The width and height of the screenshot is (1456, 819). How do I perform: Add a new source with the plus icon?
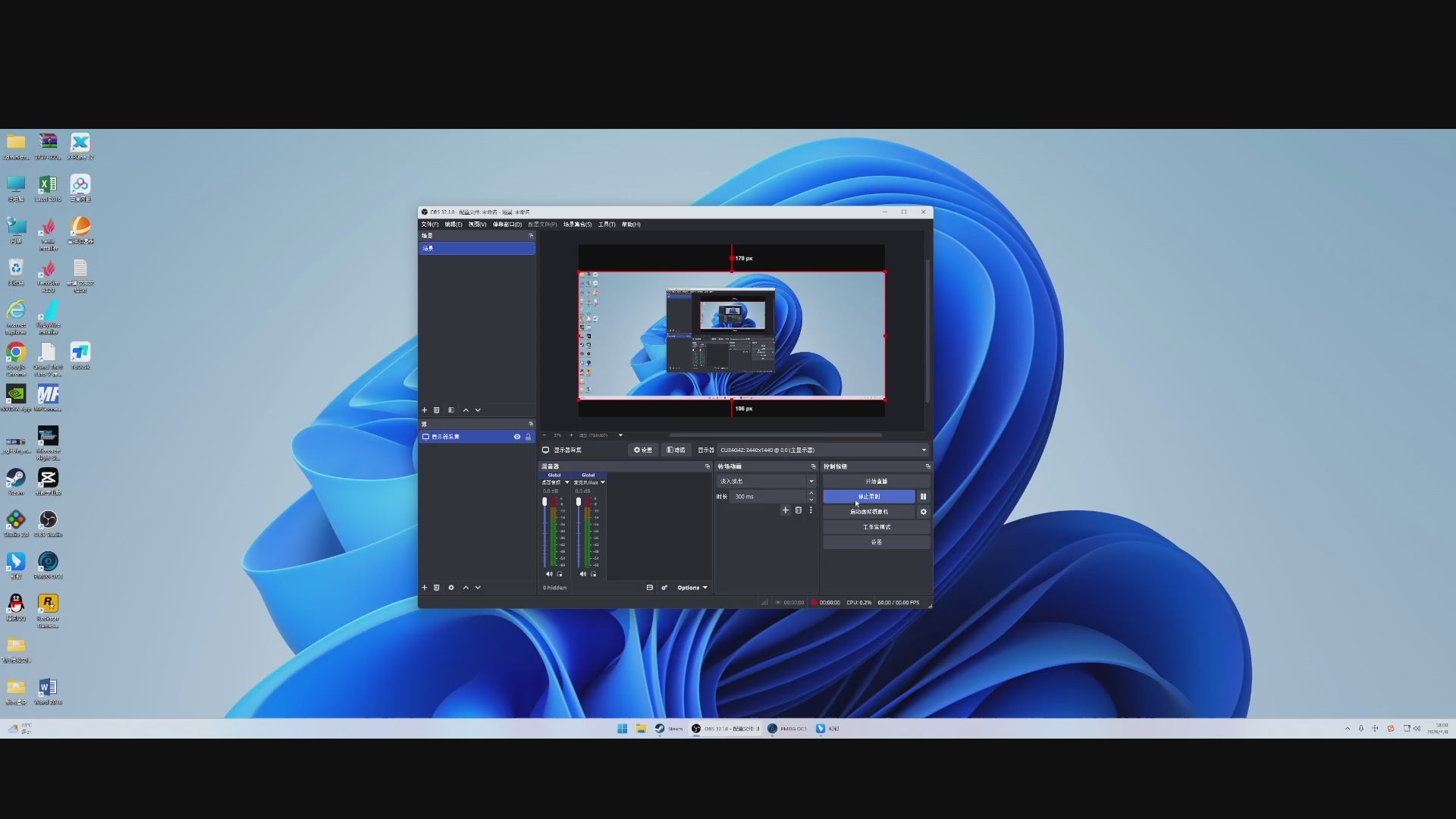click(425, 588)
